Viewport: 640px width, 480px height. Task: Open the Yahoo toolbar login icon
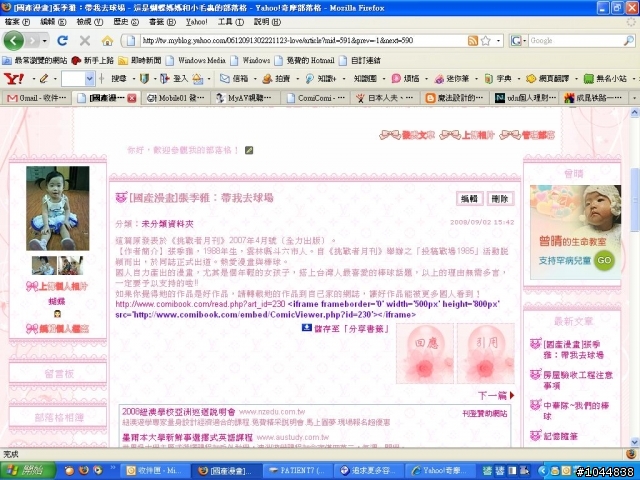point(165,78)
